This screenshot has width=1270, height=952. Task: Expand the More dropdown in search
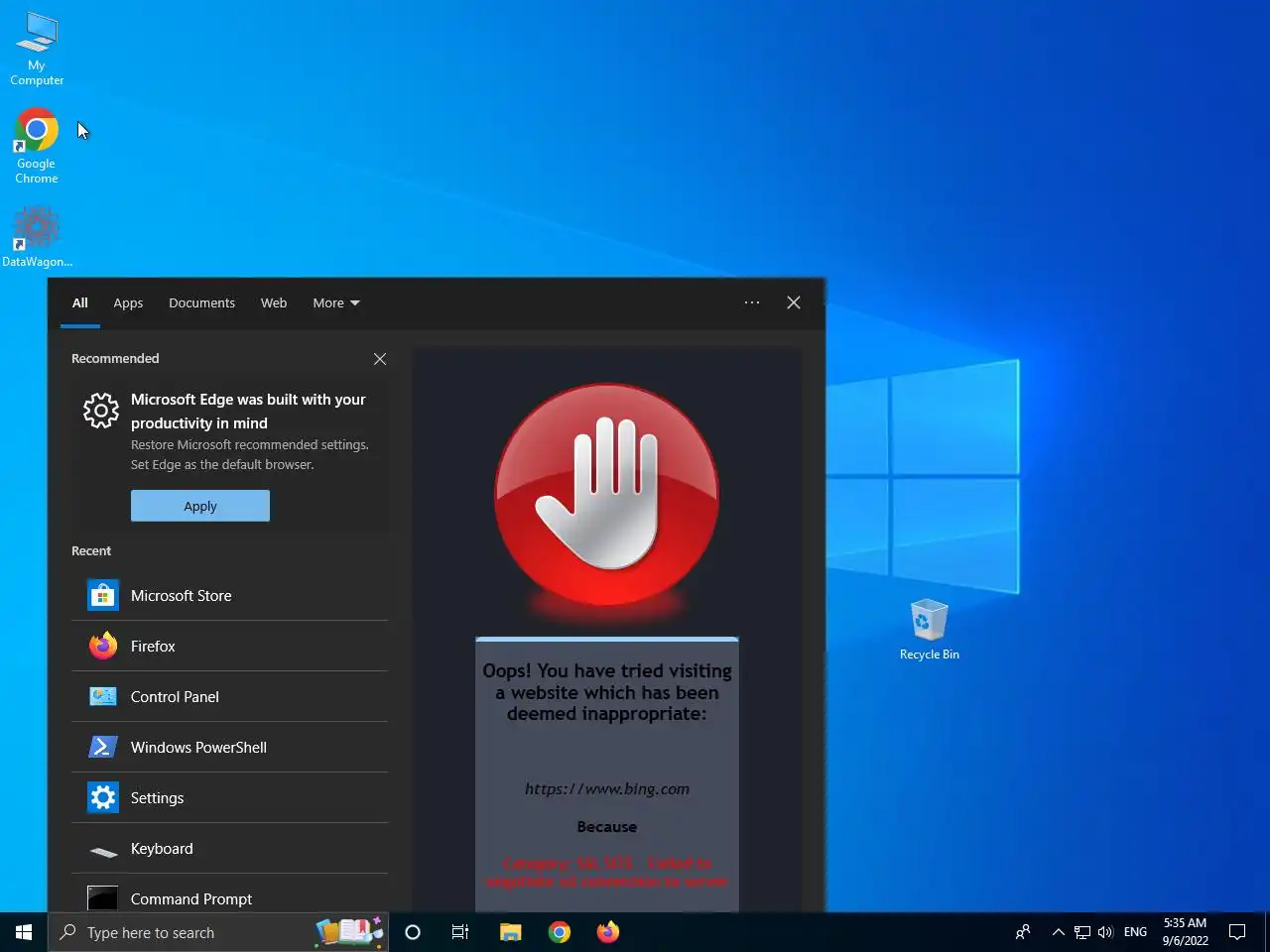pyautogui.click(x=336, y=302)
